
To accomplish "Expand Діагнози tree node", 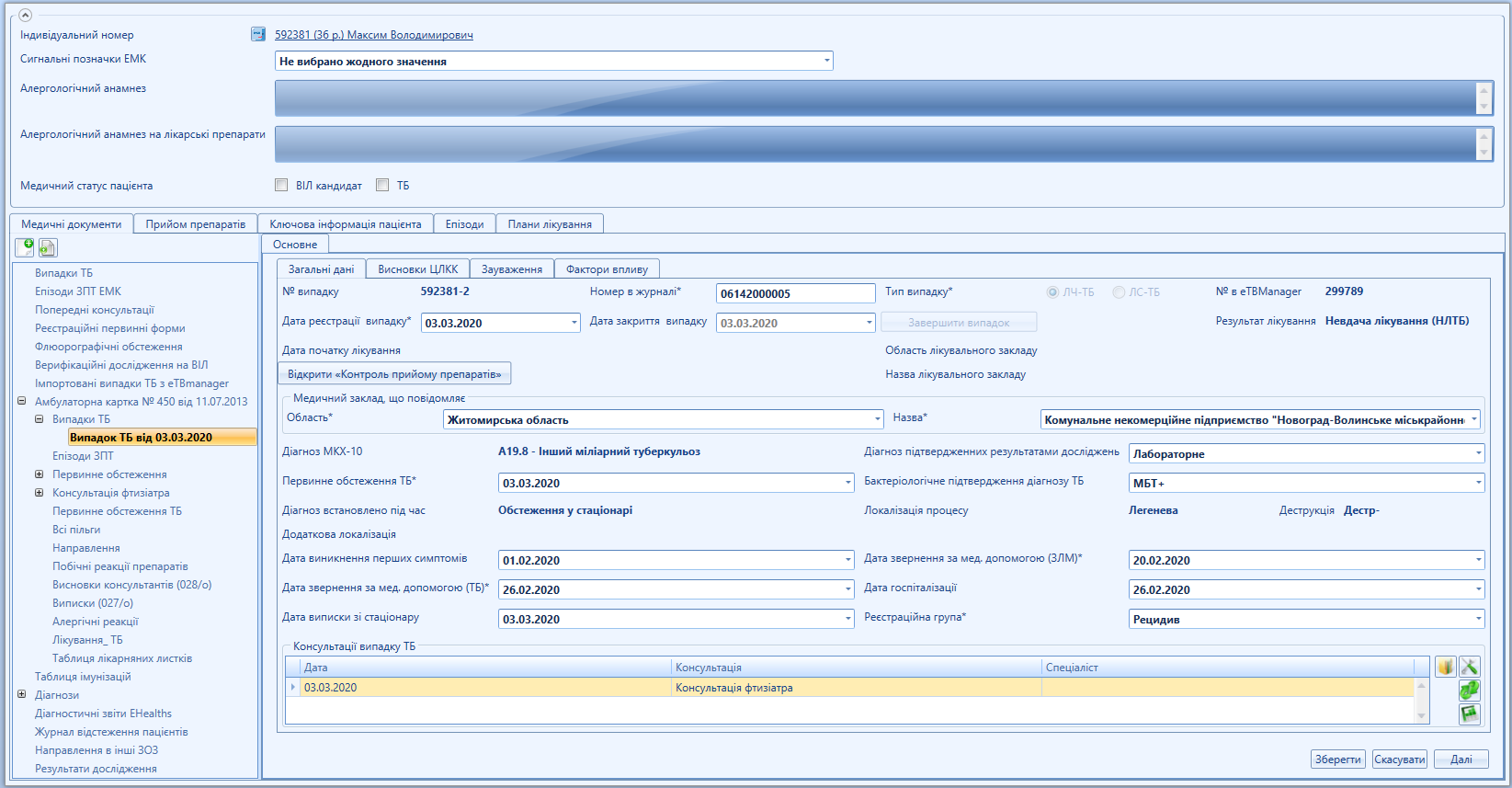I will tap(21, 695).
